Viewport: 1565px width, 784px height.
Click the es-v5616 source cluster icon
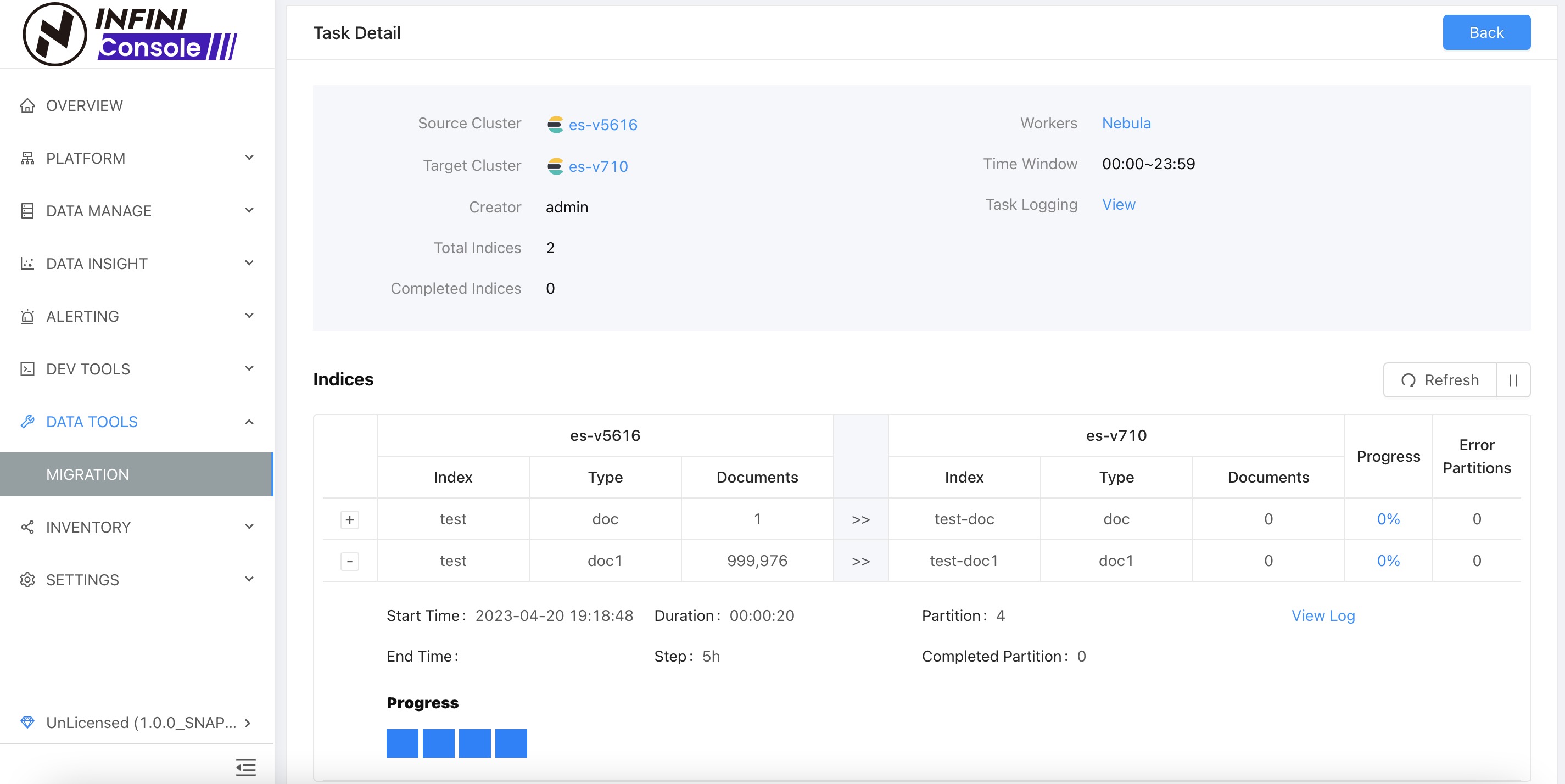555,125
